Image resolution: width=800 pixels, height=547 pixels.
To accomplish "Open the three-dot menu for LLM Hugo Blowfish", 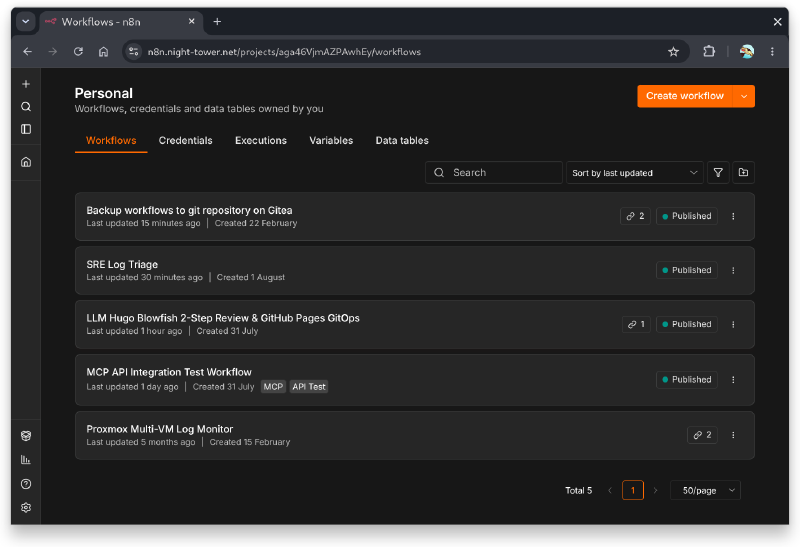I will pyautogui.click(x=733, y=325).
